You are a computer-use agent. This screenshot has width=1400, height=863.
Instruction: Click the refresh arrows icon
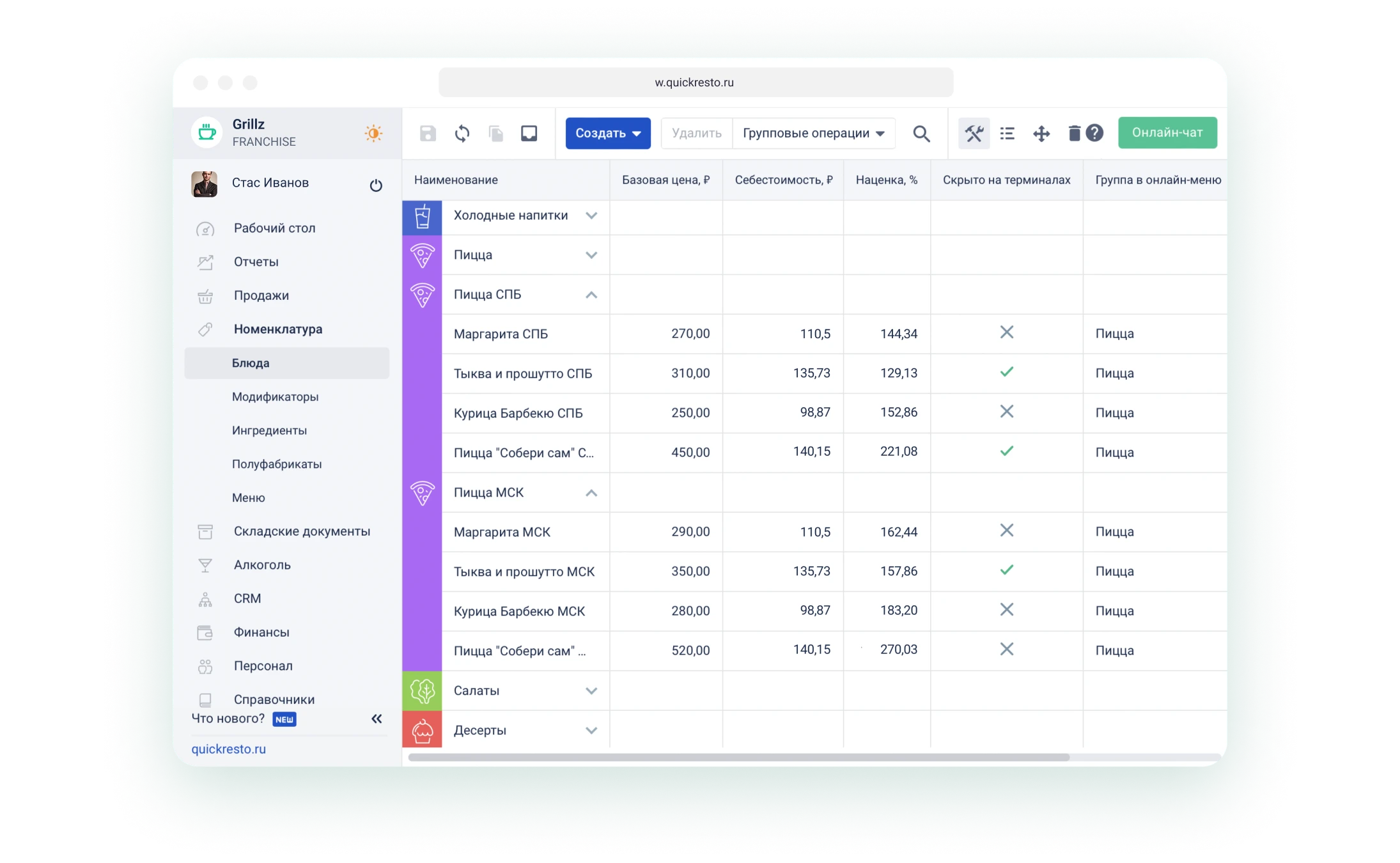tap(462, 134)
